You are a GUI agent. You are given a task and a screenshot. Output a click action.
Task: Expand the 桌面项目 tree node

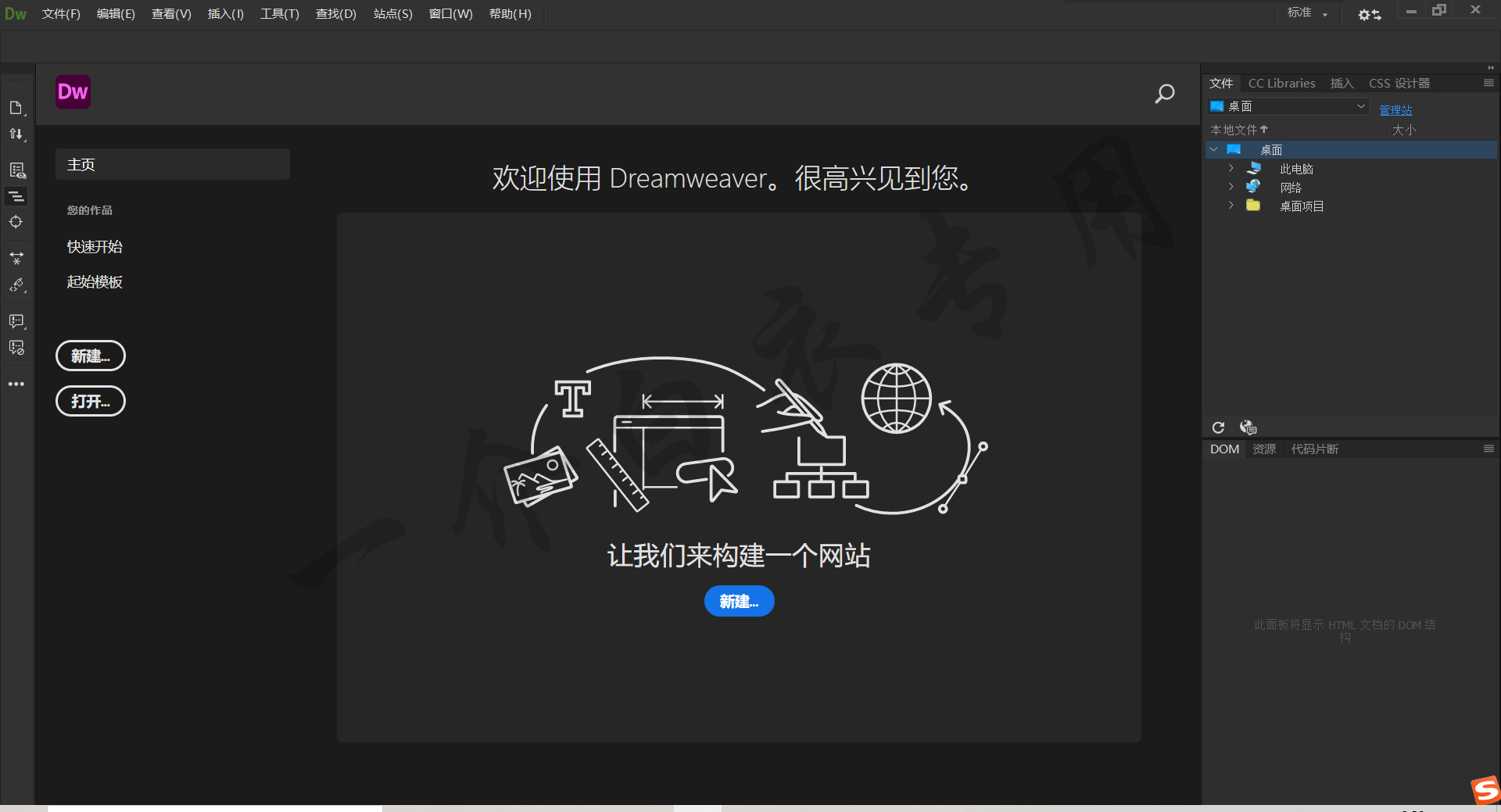pyautogui.click(x=1231, y=206)
